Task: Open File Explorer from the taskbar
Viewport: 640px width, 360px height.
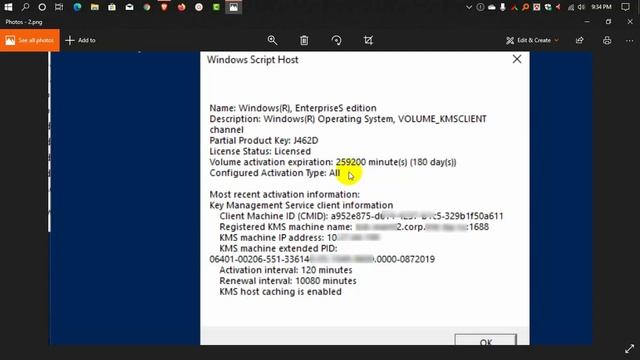Action: point(95,7)
